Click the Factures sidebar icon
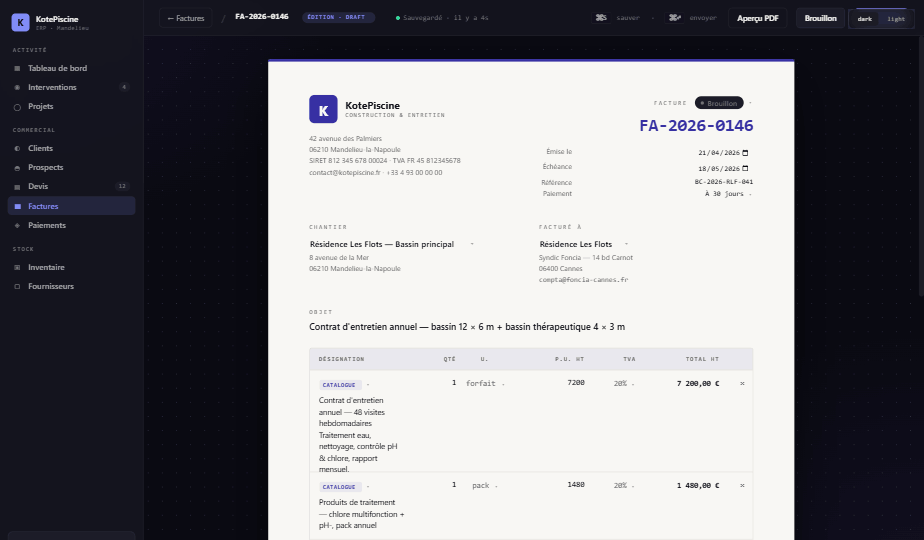The width and height of the screenshot is (924, 540). tap(17, 206)
